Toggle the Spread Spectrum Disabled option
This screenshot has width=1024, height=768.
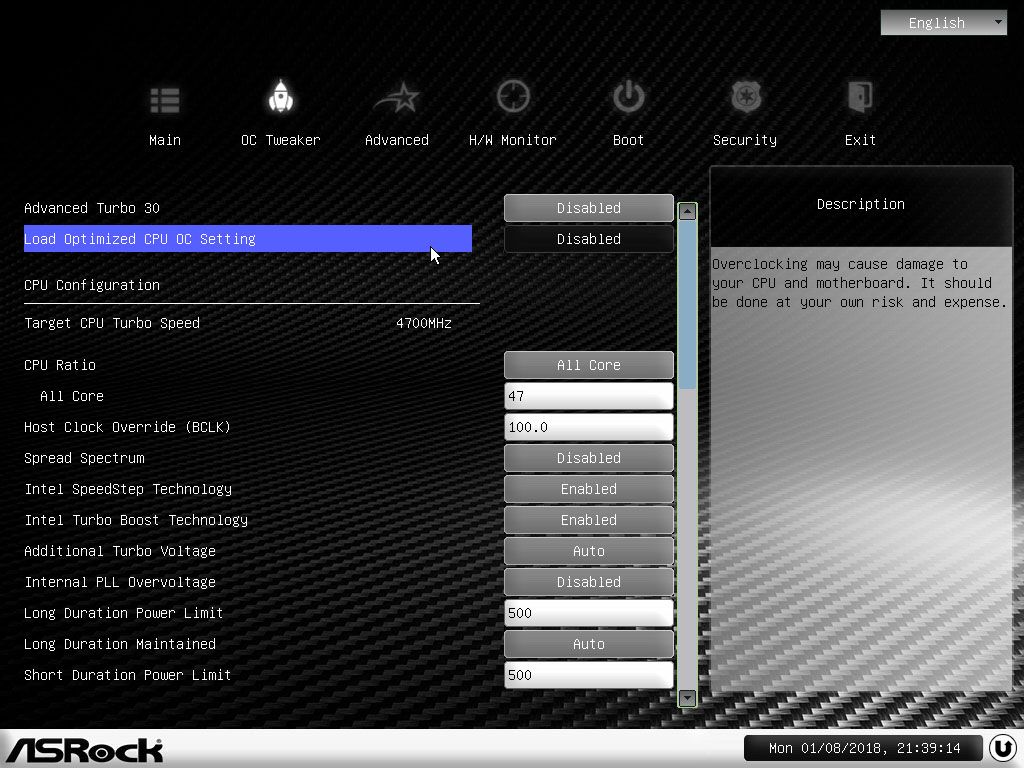pyautogui.click(x=588, y=458)
